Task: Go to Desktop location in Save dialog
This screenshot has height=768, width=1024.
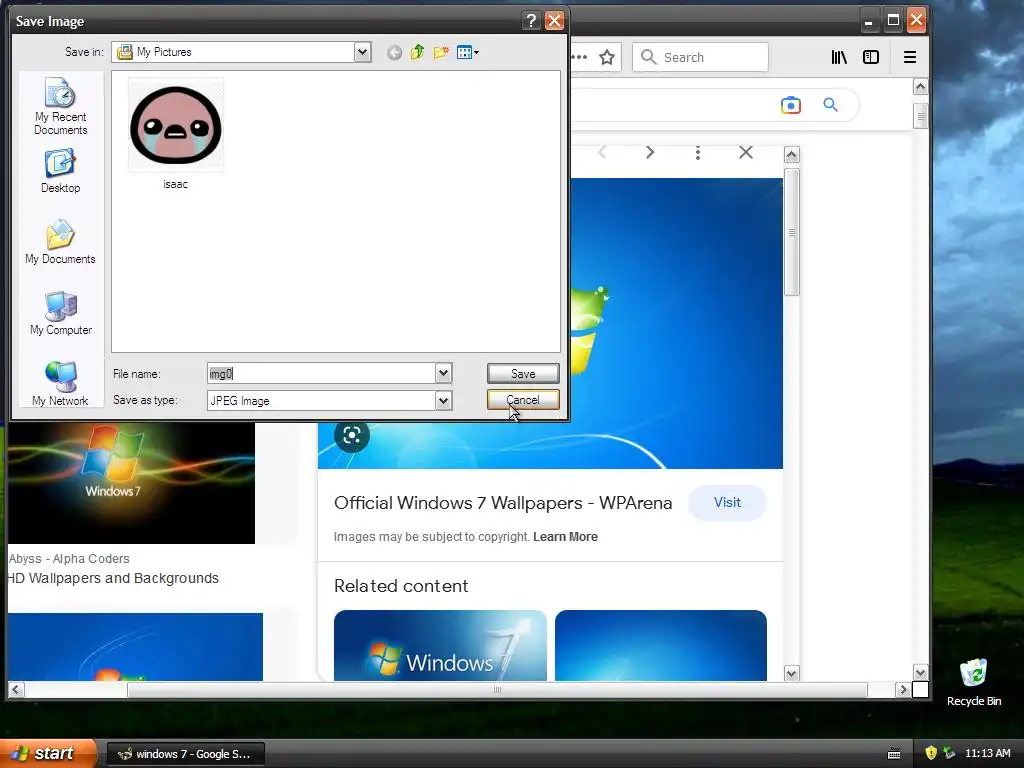Action: [60, 171]
